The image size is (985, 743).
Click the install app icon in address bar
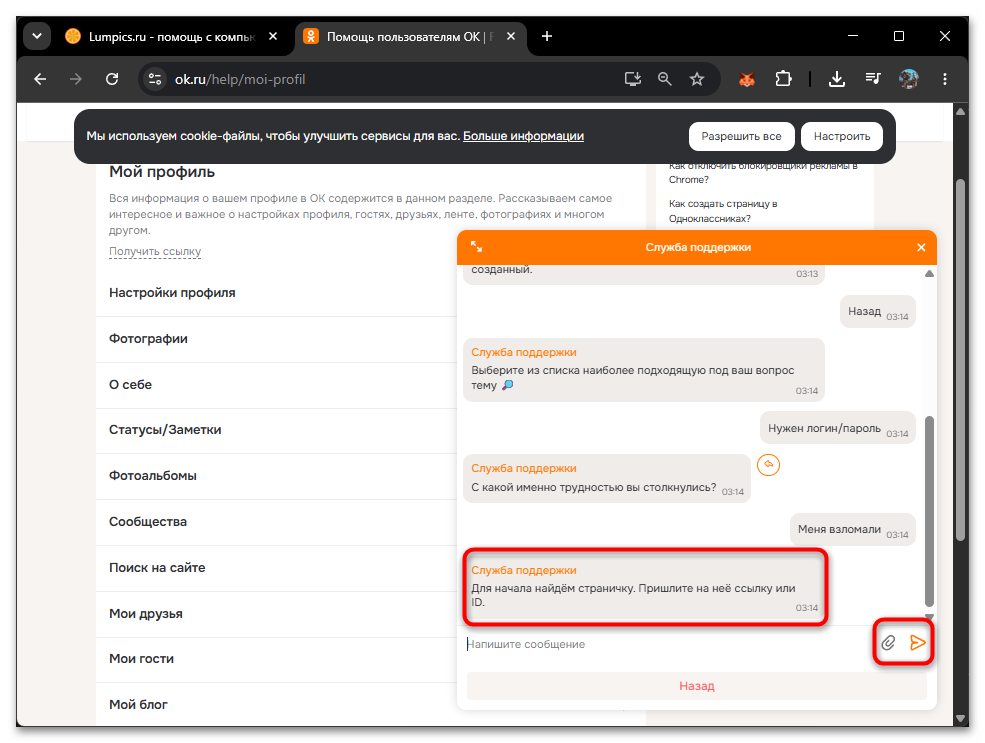(633, 79)
